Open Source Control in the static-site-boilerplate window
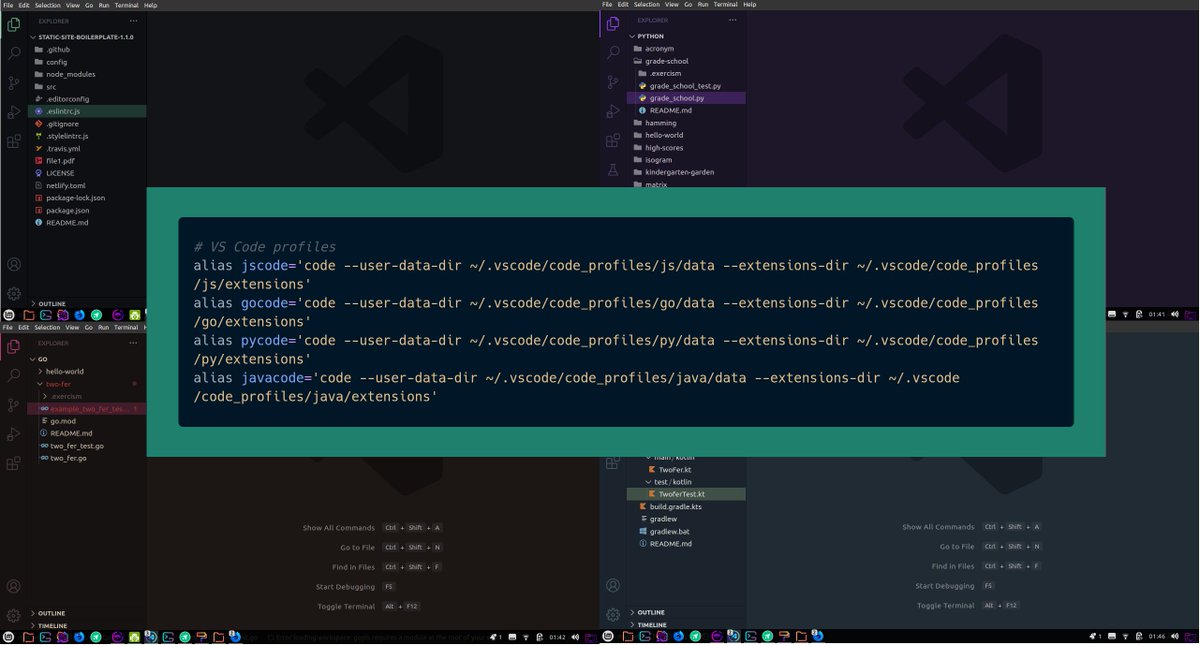The image size is (1200, 645). [x=14, y=83]
